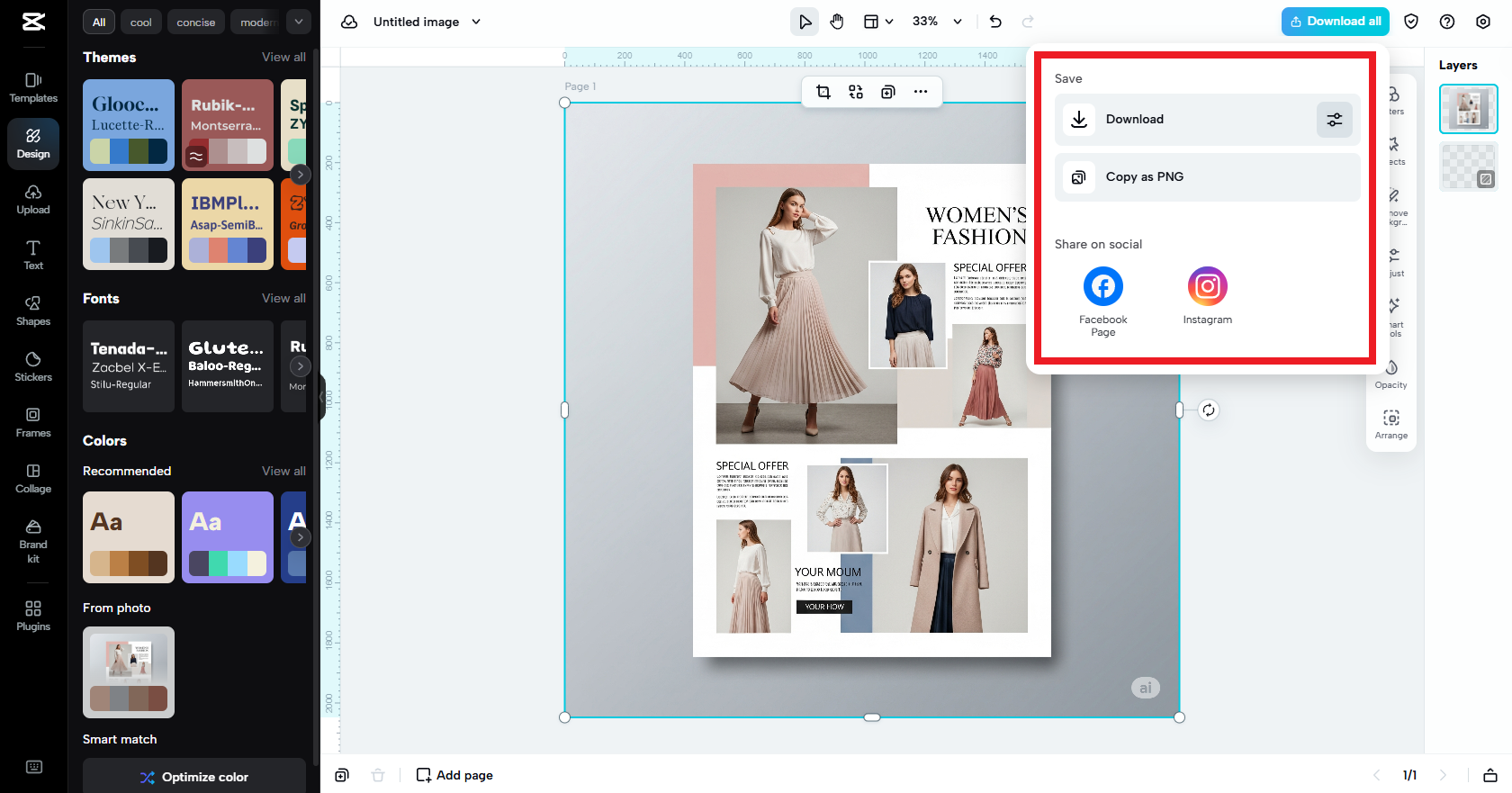
Task: Open download settings sliders icon
Action: tap(1334, 120)
